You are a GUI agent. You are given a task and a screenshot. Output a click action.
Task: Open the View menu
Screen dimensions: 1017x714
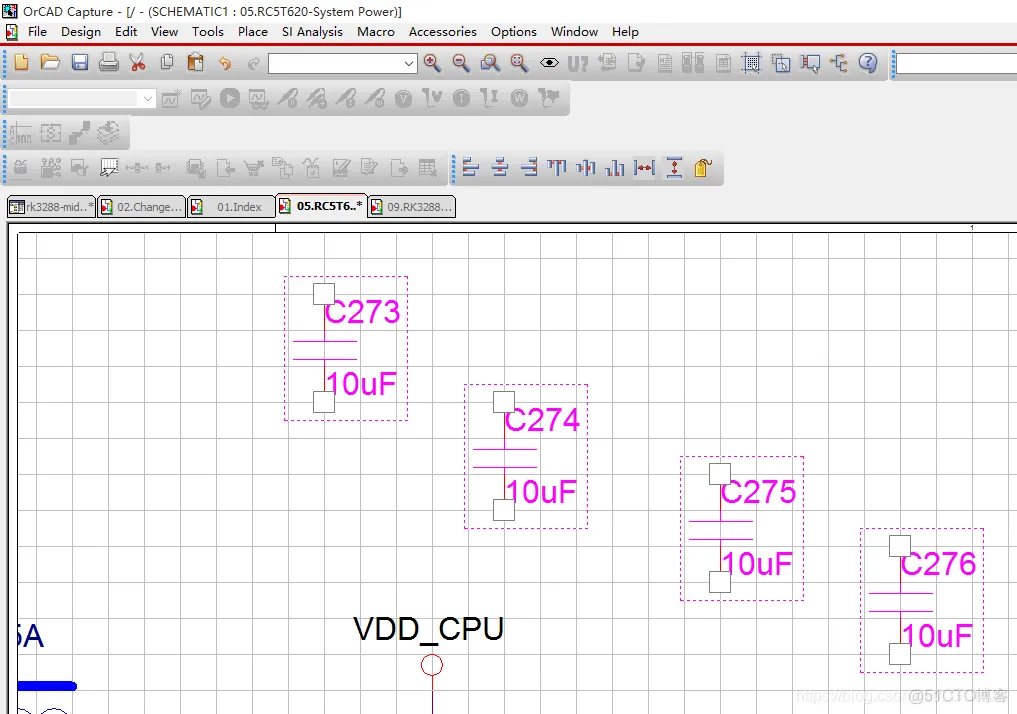pos(165,32)
